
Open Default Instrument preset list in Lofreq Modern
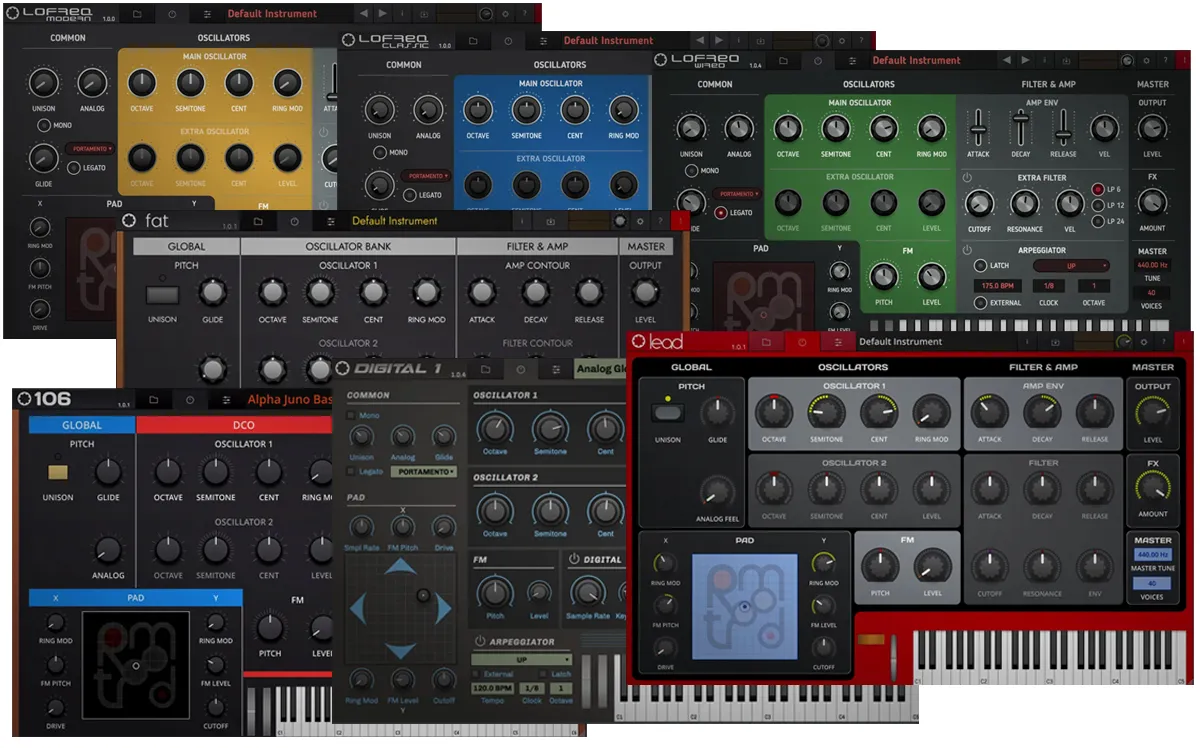[272, 14]
